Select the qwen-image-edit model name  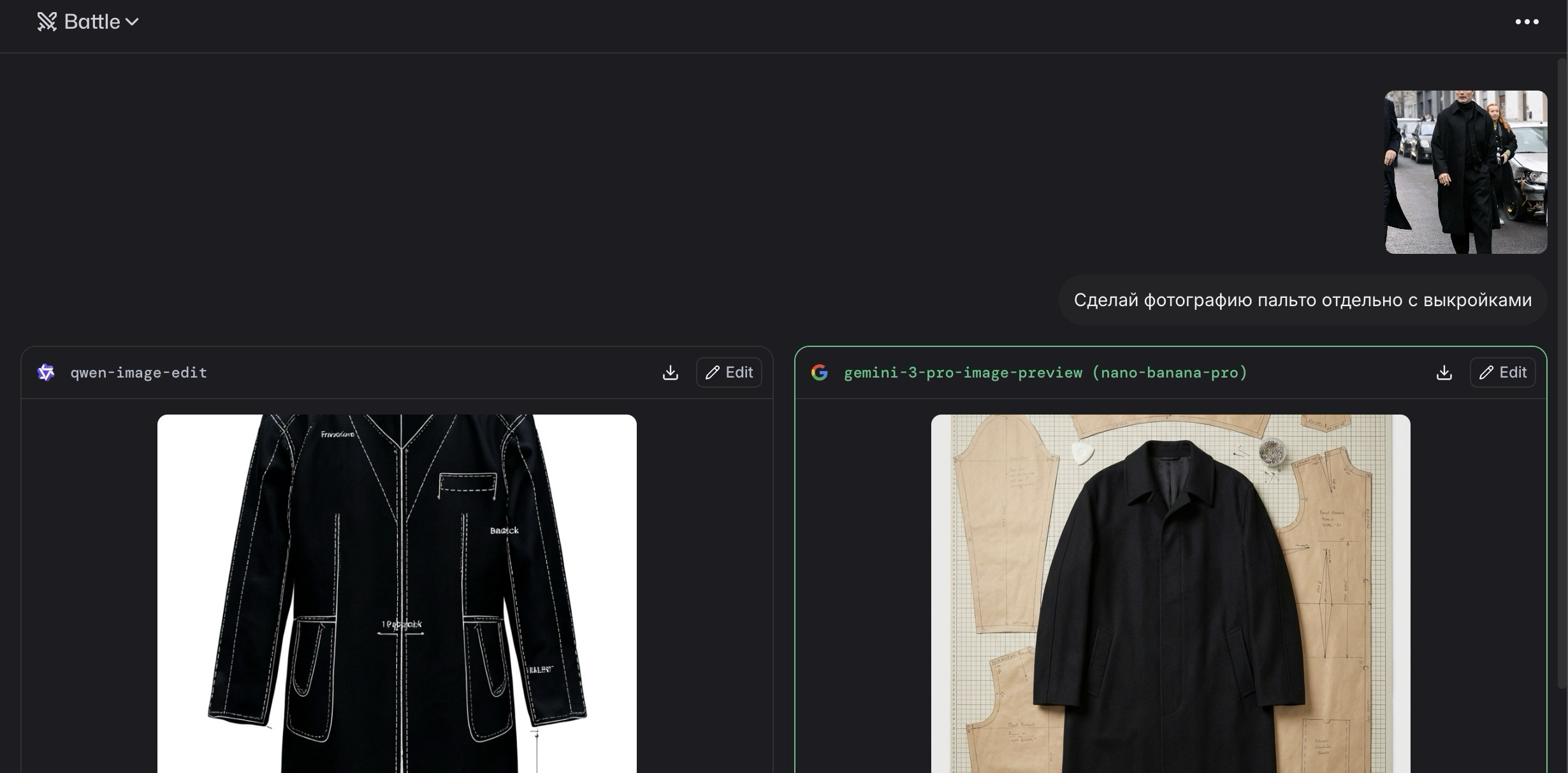point(138,372)
